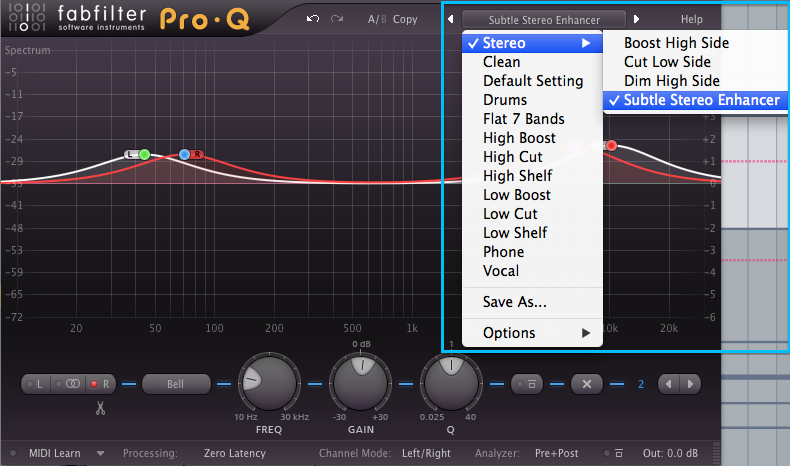790x466 pixels.
Task: Set band to Right channel (R)
Action: (x=100, y=384)
